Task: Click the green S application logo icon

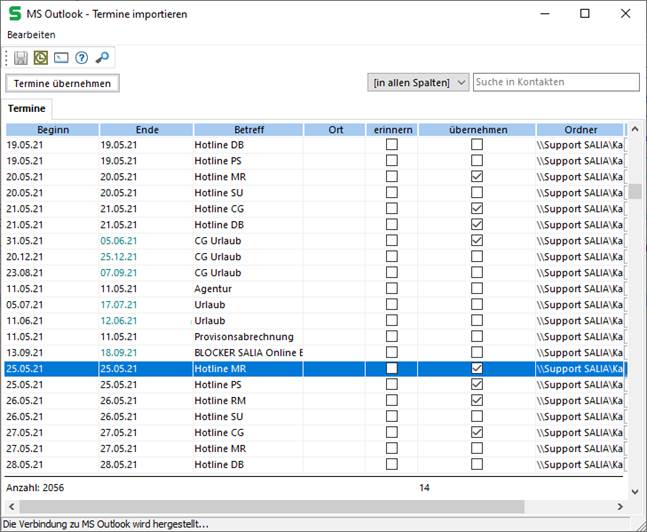Action: tap(15, 14)
